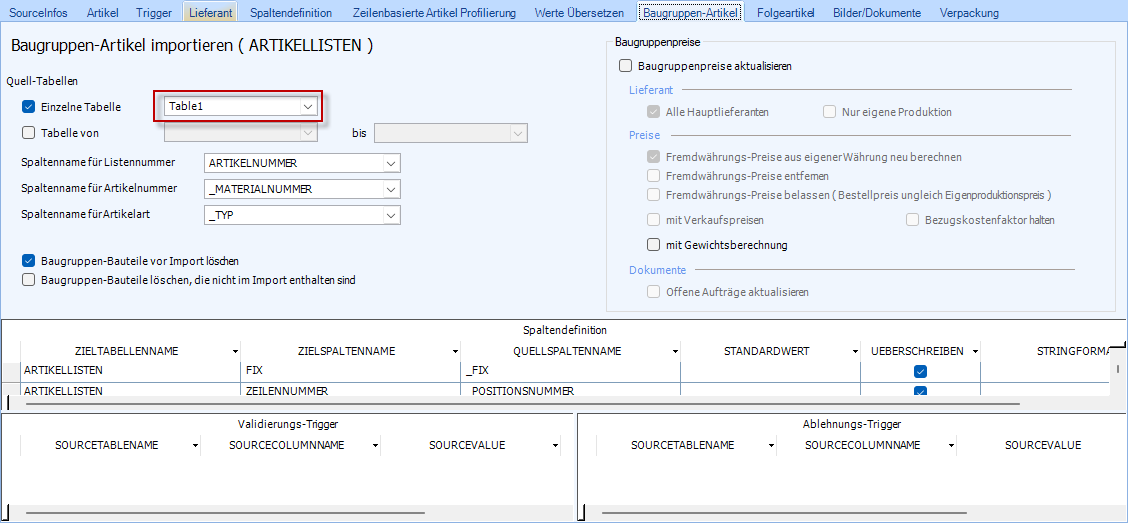This screenshot has width=1128, height=523.
Task: Toggle UEBERSCHREIBEN checkbox in the FIX row
Action: pyautogui.click(x=920, y=371)
